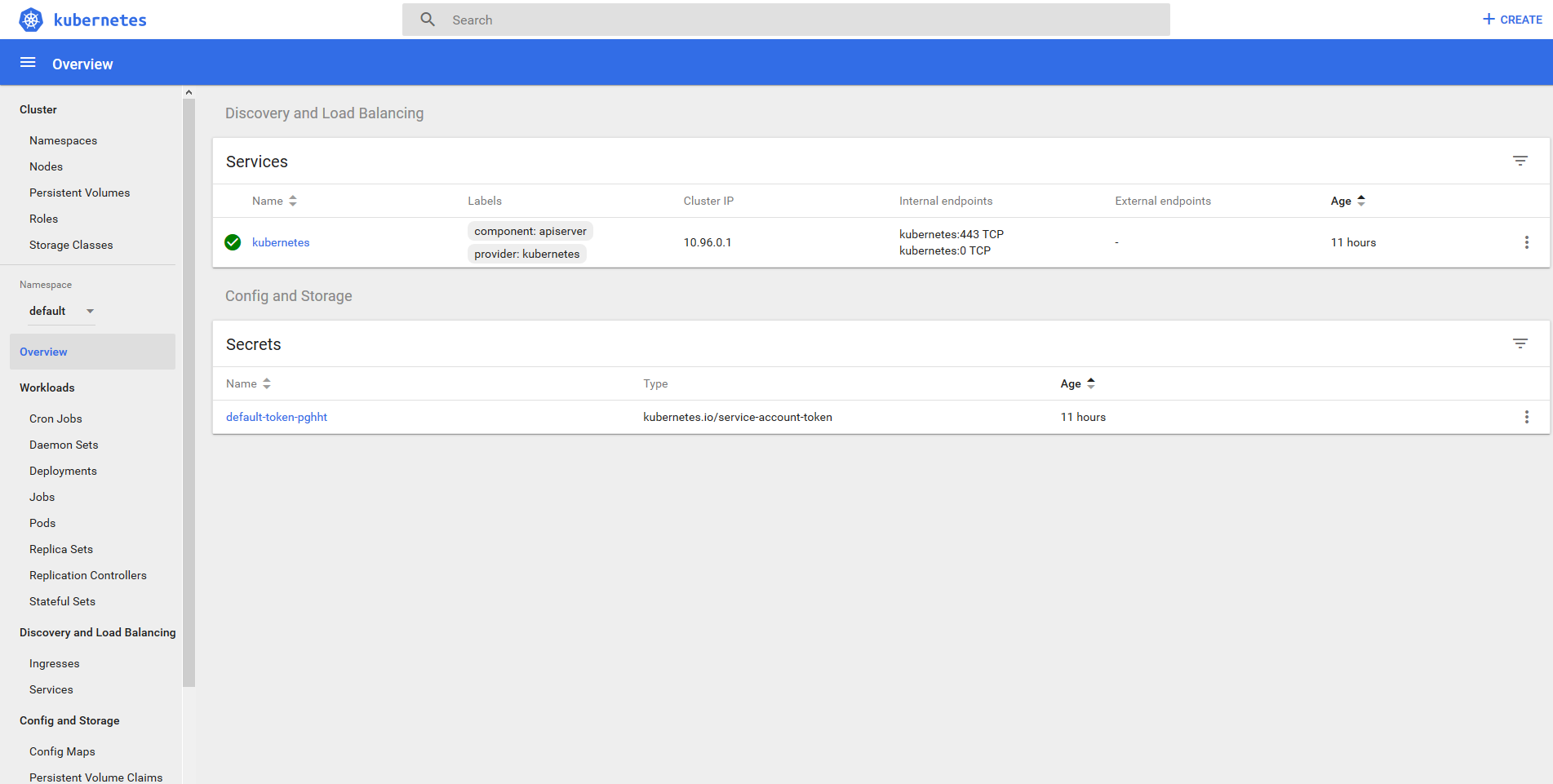Image resolution: width=1553 pixels, height=784 pixels.
Task: Click the kubernetes title text in header
Action: (x=100, y=20)
